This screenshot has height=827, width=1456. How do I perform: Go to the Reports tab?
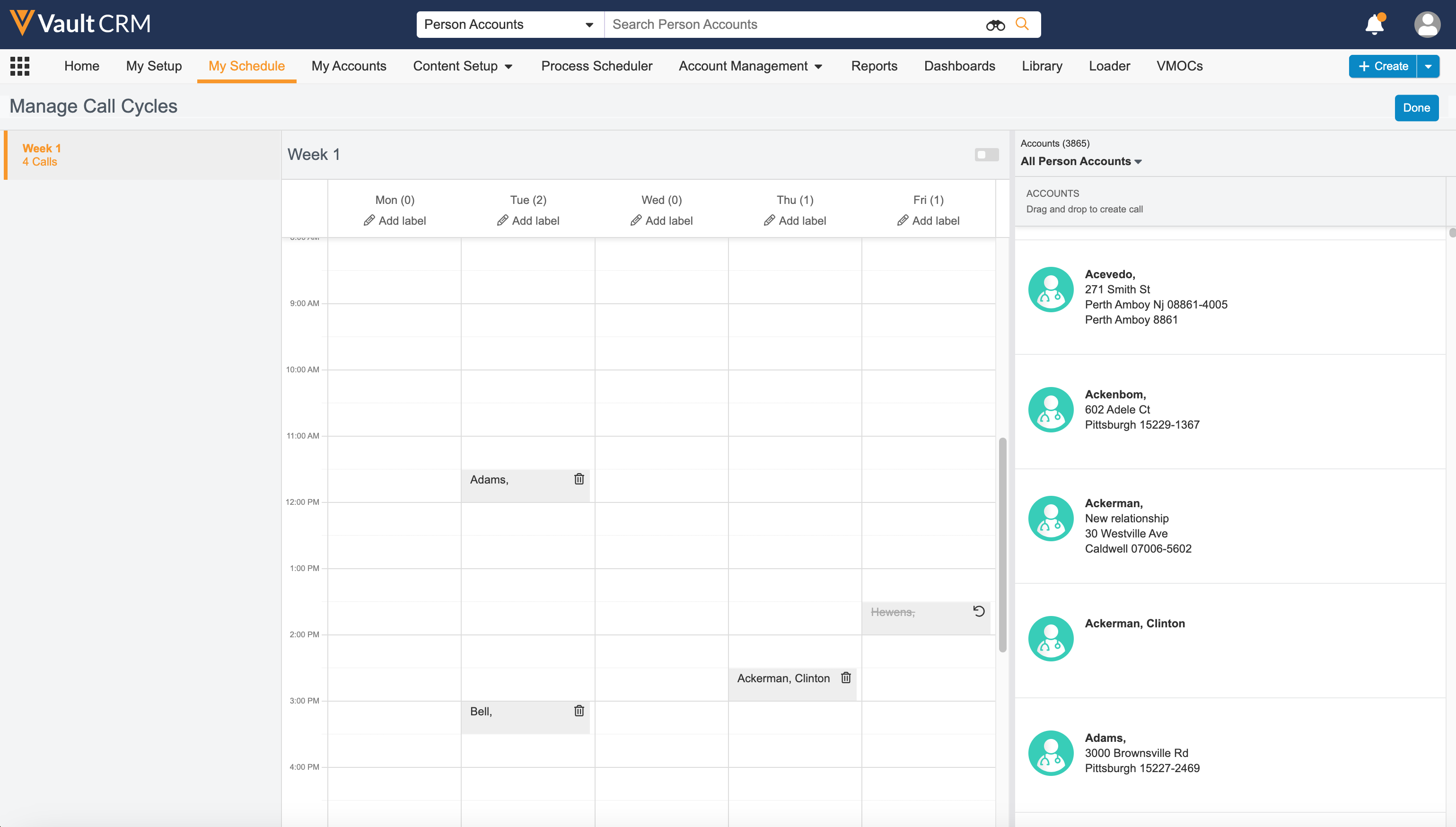point(874,66)
